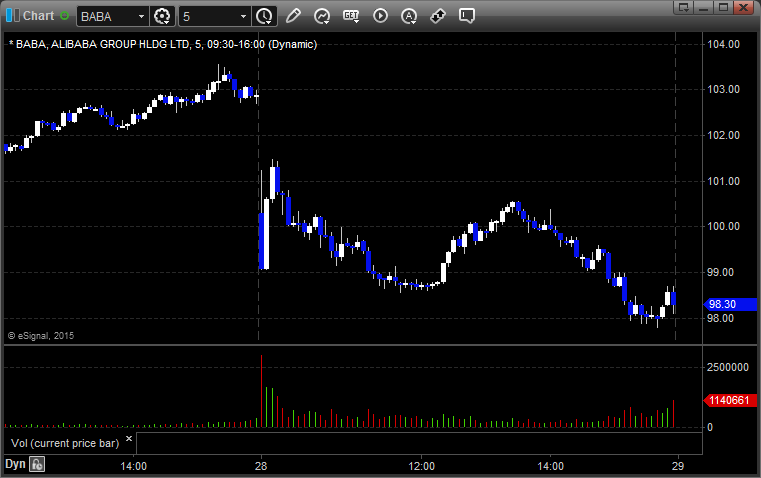Click the 103.00 price axis label
Viewport: 761px width, 478px height.
tap(724, 89)
